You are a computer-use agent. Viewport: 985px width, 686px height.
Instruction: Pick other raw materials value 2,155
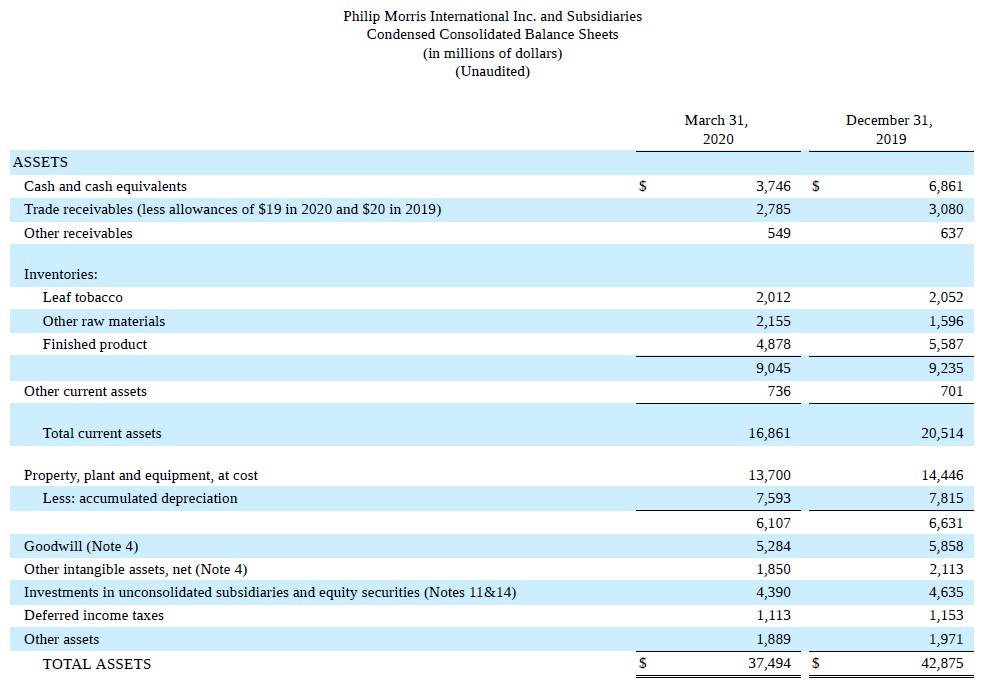(x=773, y=322)
